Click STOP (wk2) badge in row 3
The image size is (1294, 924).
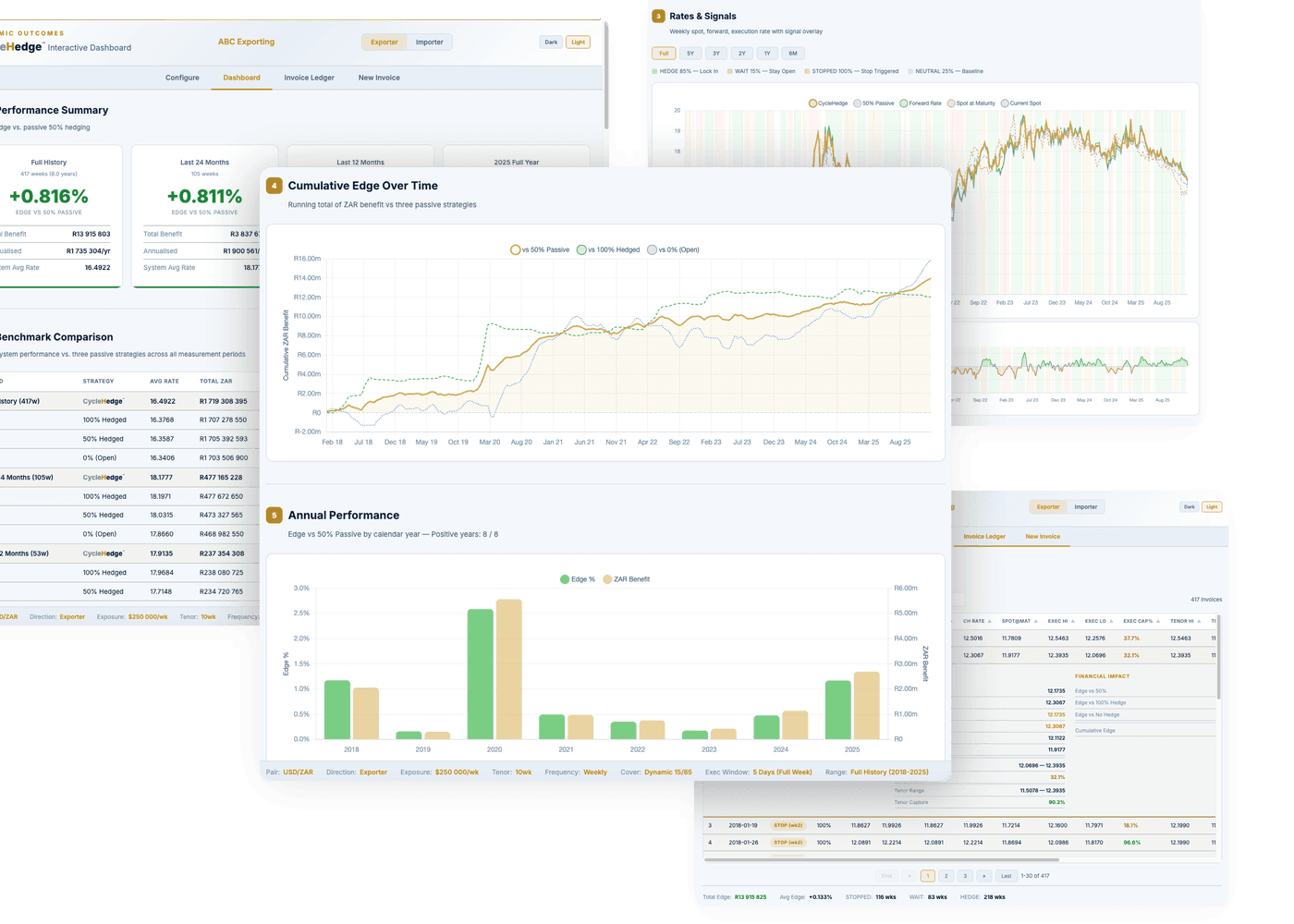tap(788, 825)
